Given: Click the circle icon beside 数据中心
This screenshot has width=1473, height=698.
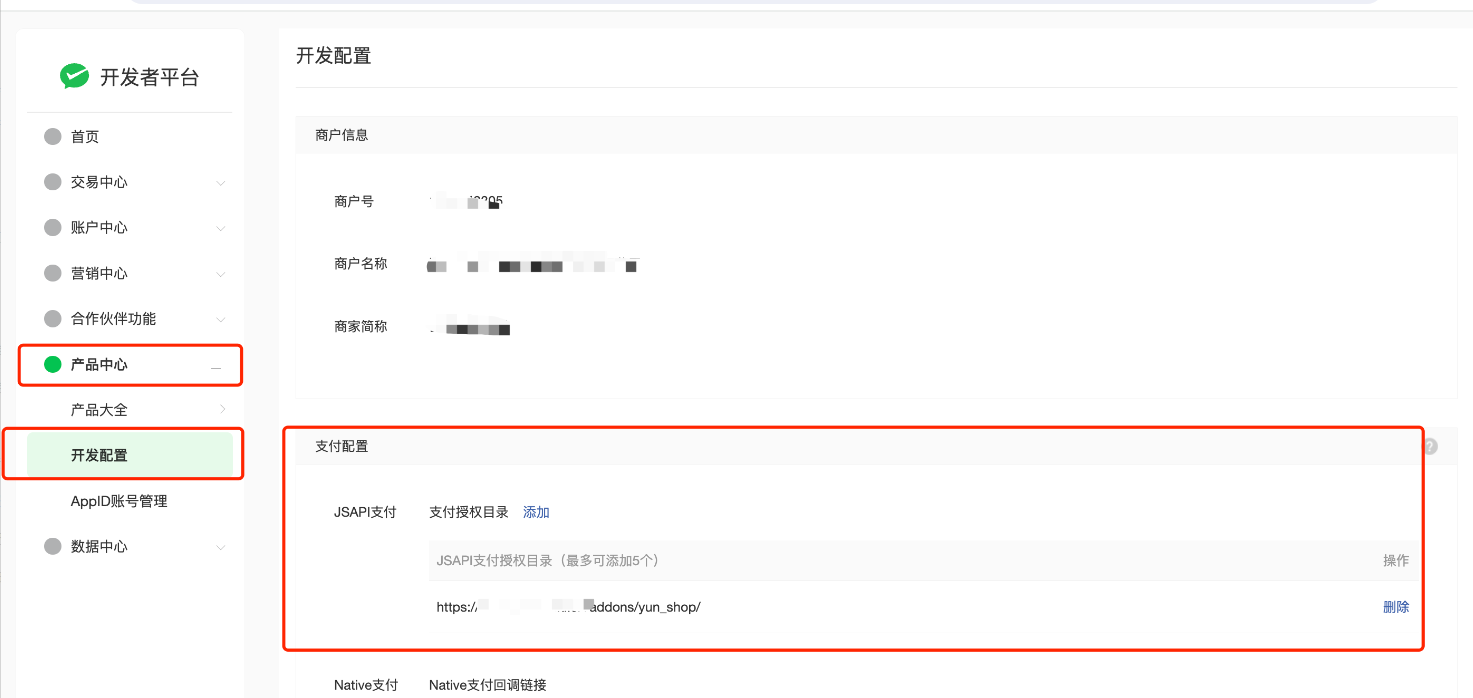Looking at the screenshot, I should (x=53, y=547).
